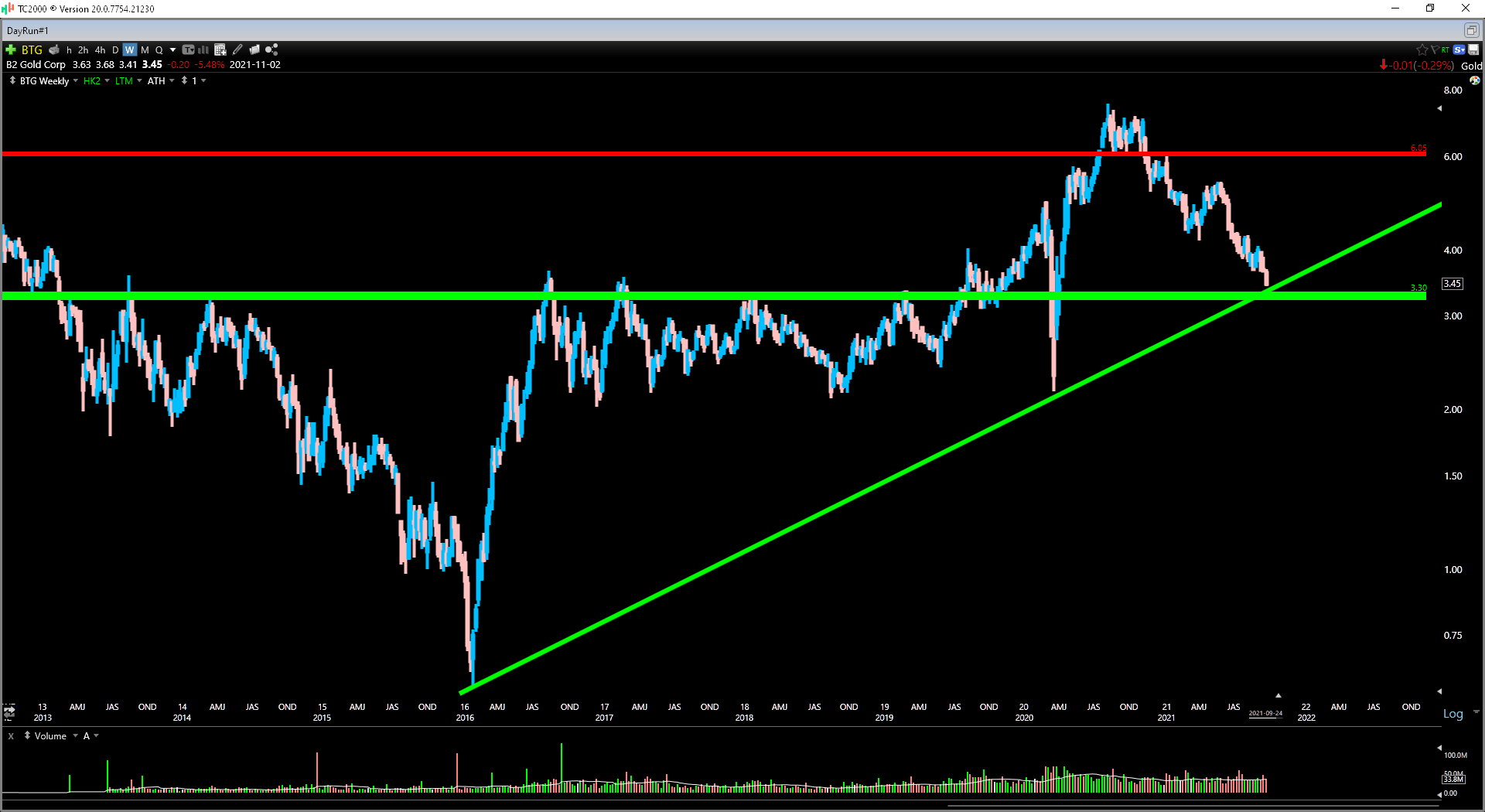Toggle the Log scale setting
Image resolution: width=1485 pixels, height=812 pixels.
[1453, 714]
